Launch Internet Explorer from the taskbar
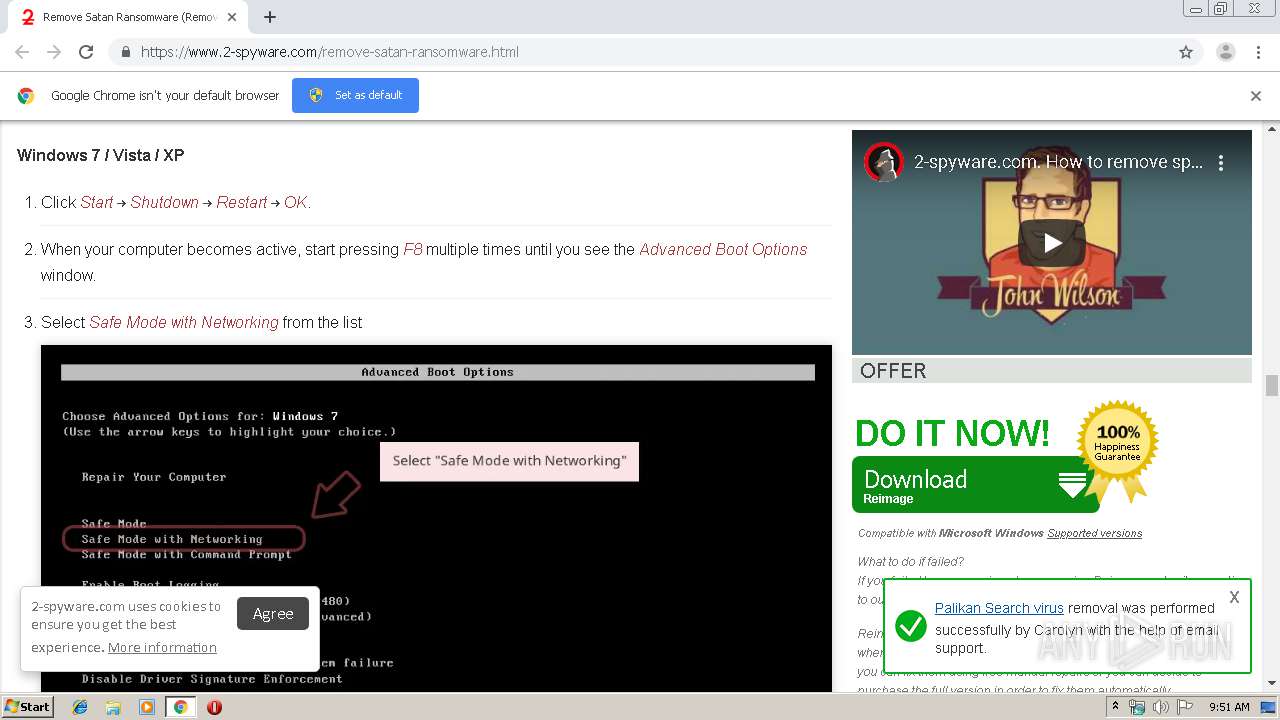 point(80,707)
